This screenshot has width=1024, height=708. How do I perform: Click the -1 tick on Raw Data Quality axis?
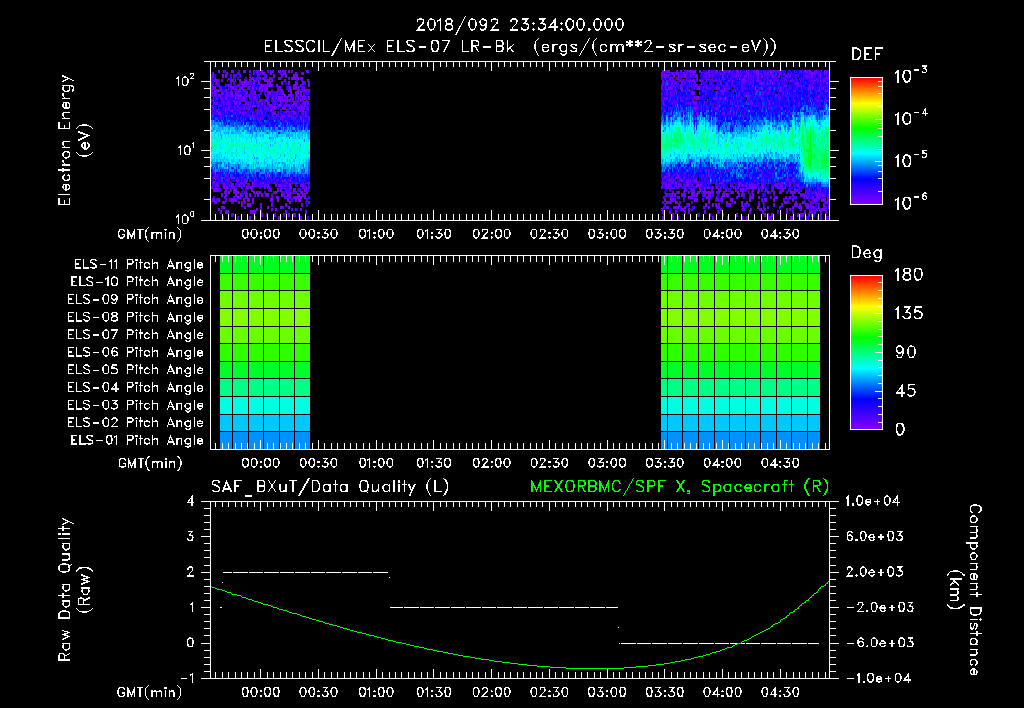coord(187,678)
